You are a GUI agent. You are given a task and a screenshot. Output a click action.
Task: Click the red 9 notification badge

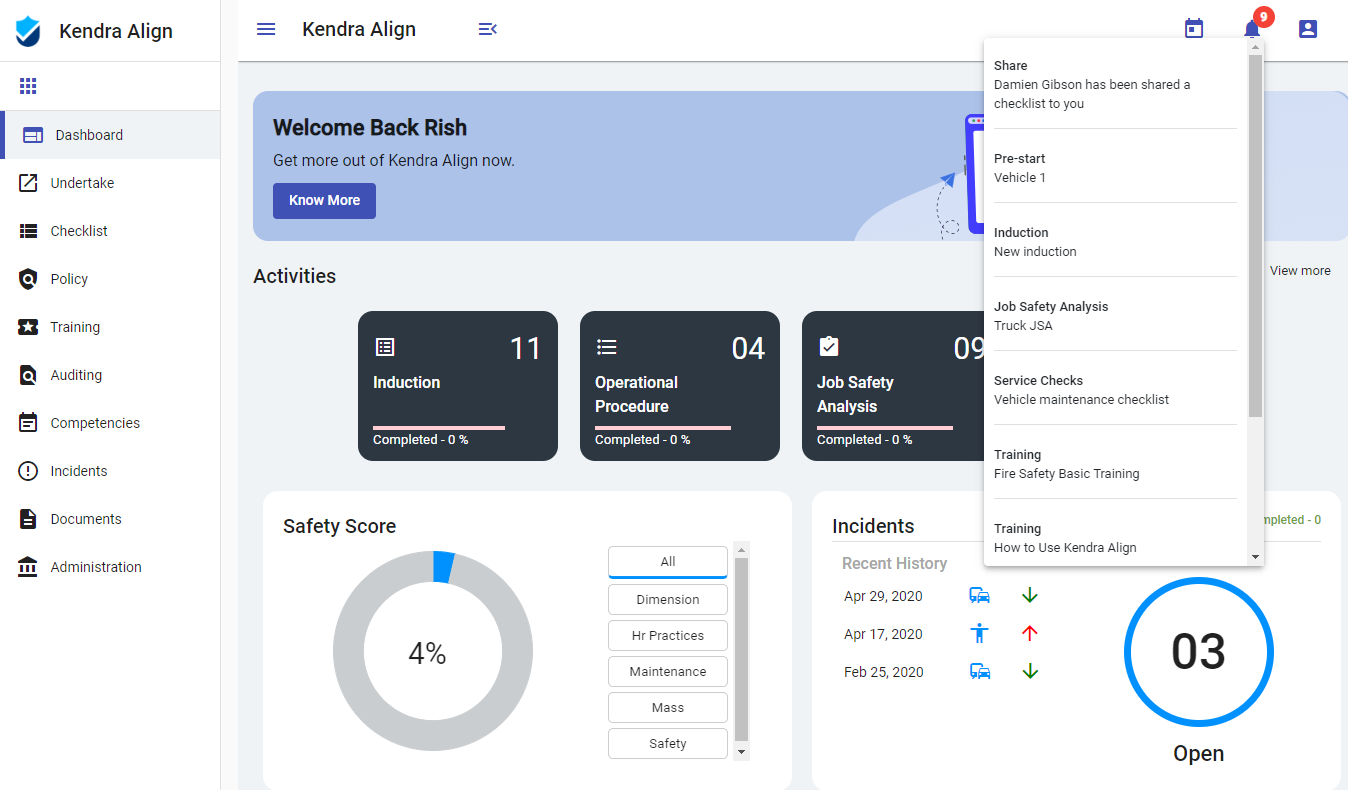point(1264,16)
